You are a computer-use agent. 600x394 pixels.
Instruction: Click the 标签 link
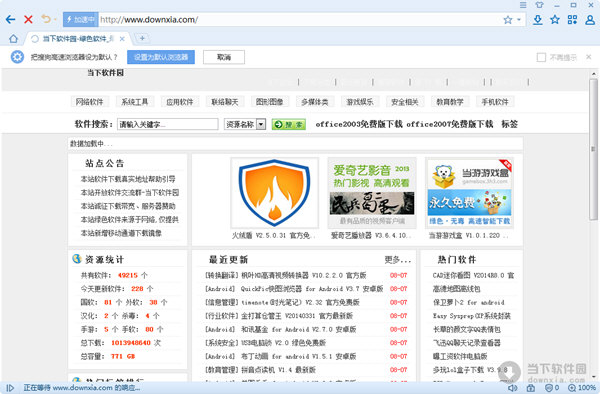point(509,124)
